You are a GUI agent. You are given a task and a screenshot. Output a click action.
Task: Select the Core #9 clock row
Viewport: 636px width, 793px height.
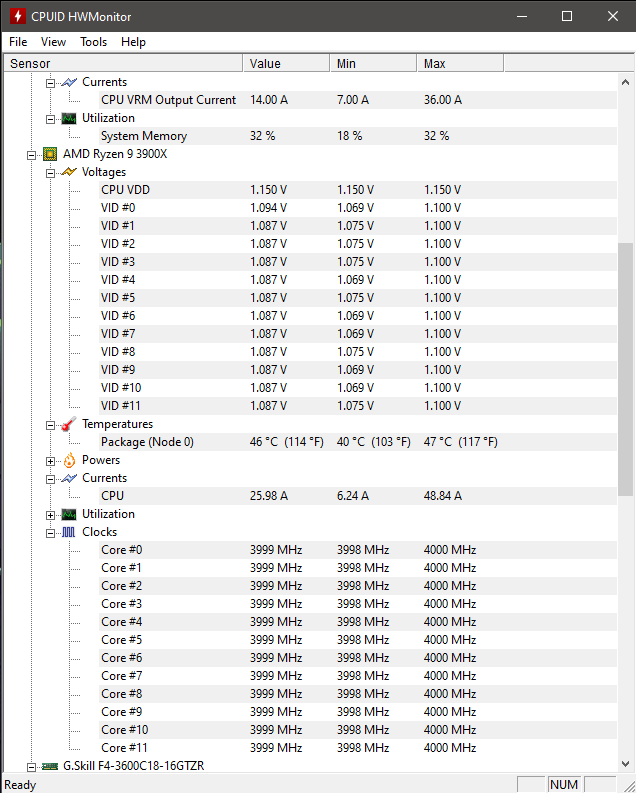358,712
